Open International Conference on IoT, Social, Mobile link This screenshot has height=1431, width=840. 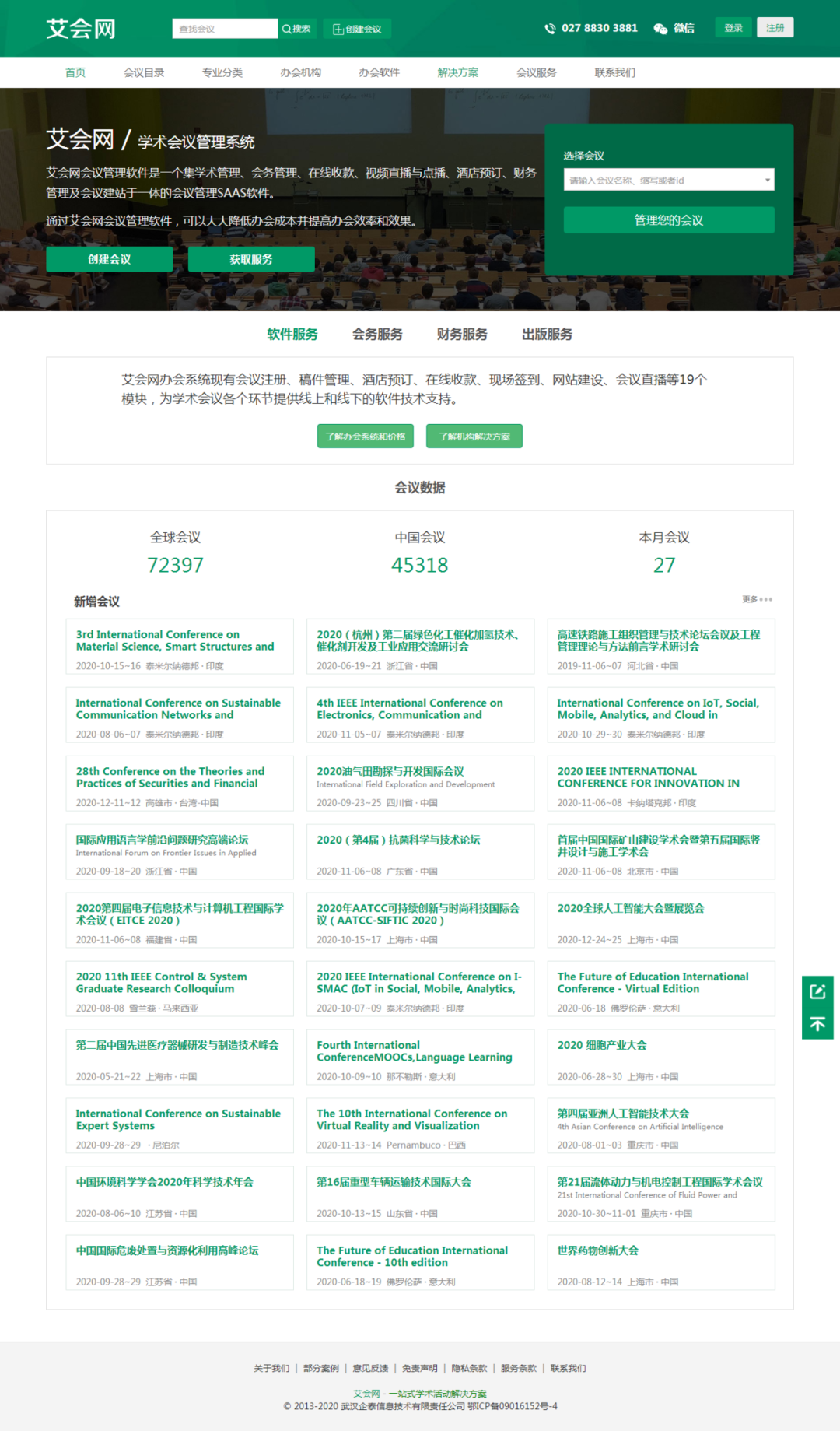click(658, 709)
